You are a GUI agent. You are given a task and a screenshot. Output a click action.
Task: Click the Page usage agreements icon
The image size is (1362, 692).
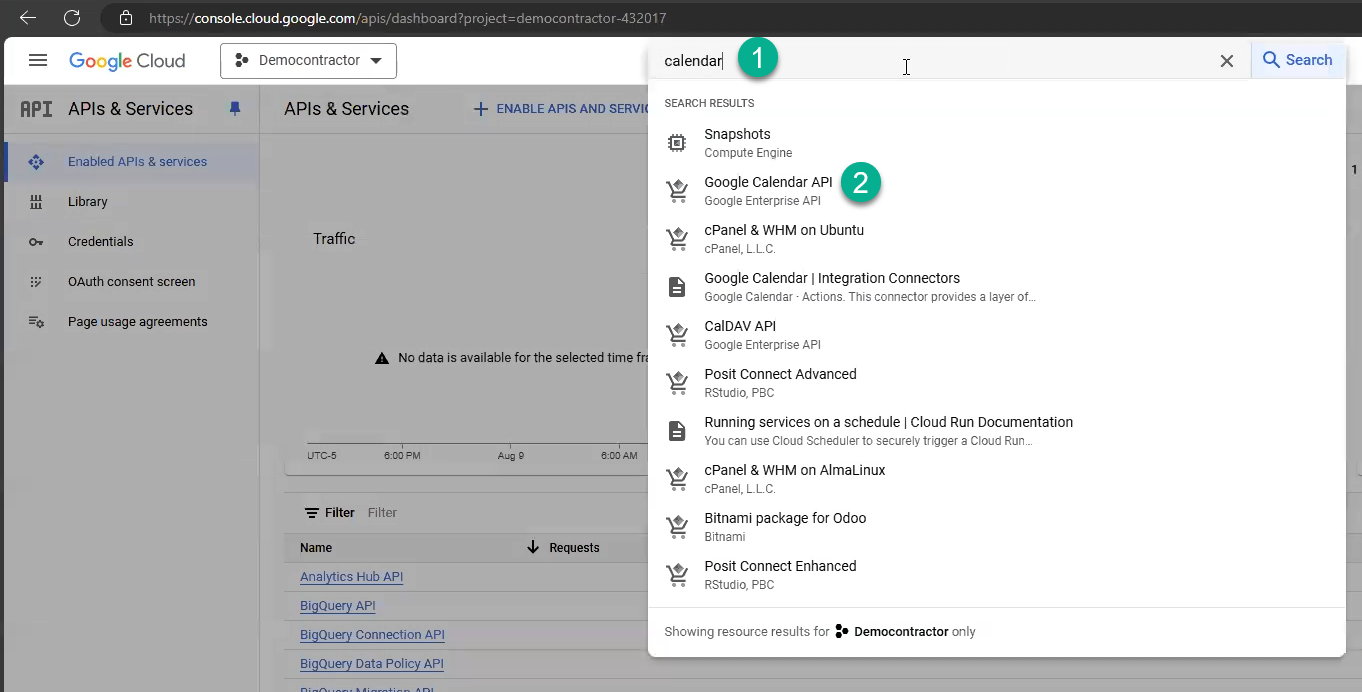tap(36, 322)
